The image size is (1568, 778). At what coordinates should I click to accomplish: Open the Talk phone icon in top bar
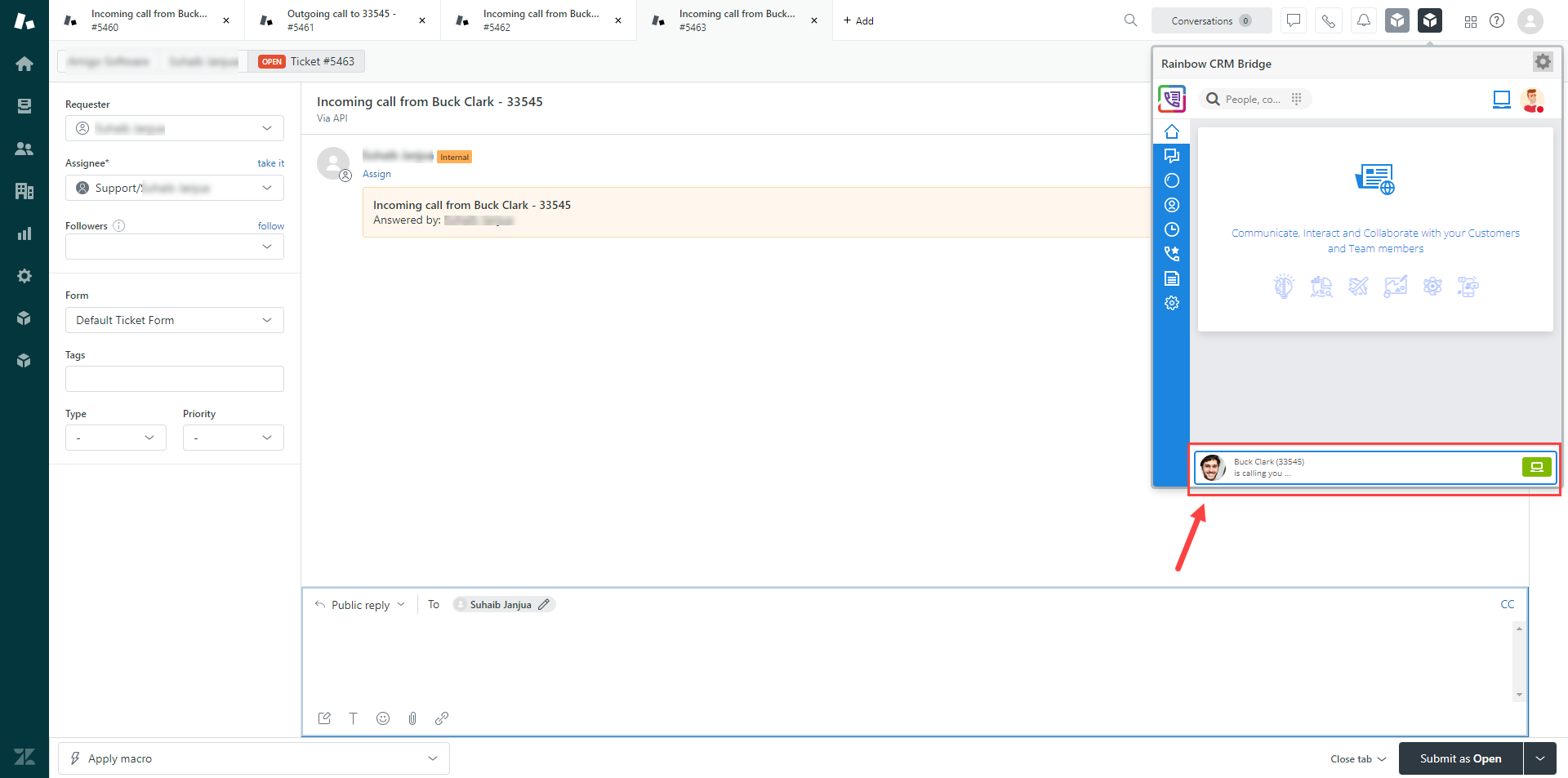click(x=1329, y=20)
